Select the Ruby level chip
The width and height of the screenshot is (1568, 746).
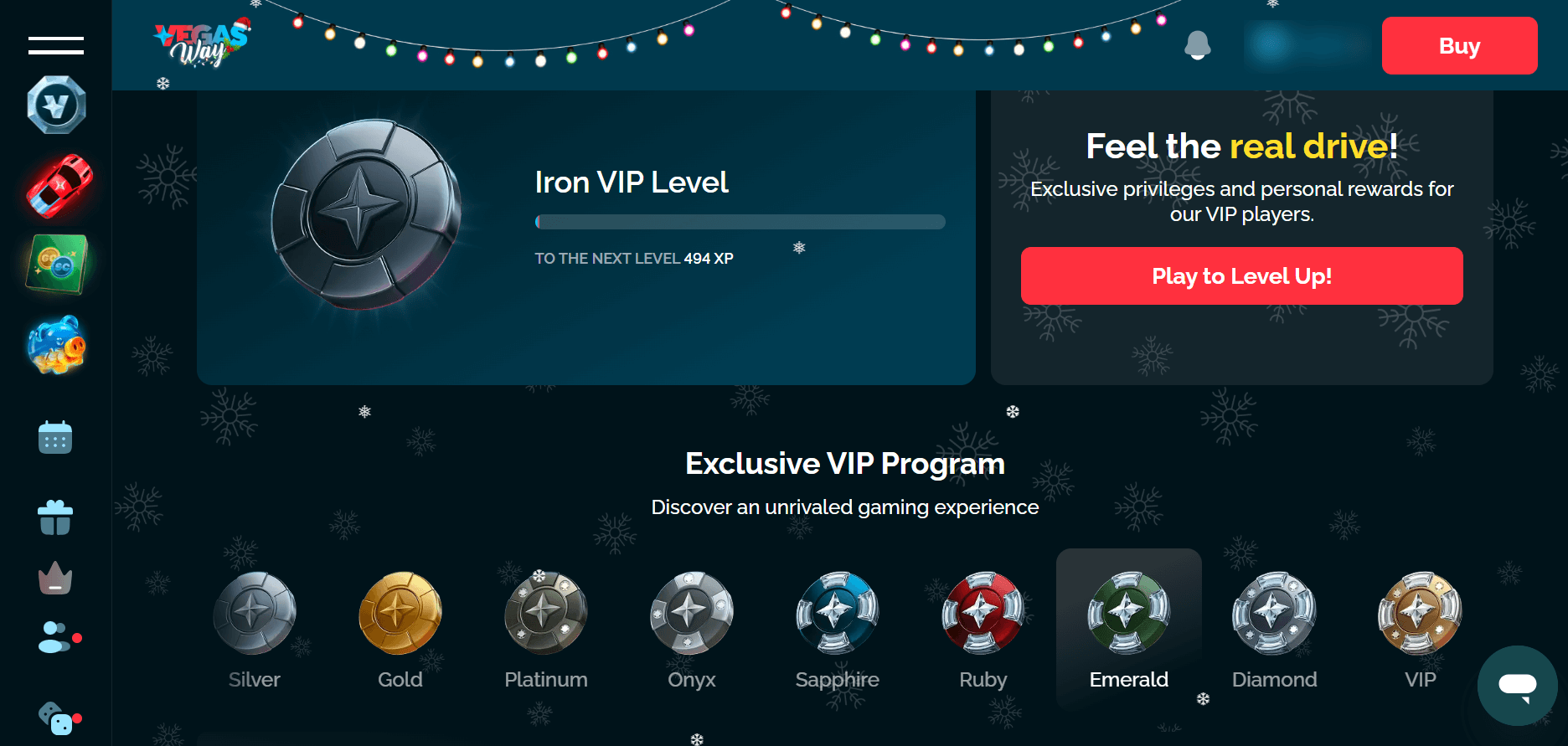coord(983,629)
